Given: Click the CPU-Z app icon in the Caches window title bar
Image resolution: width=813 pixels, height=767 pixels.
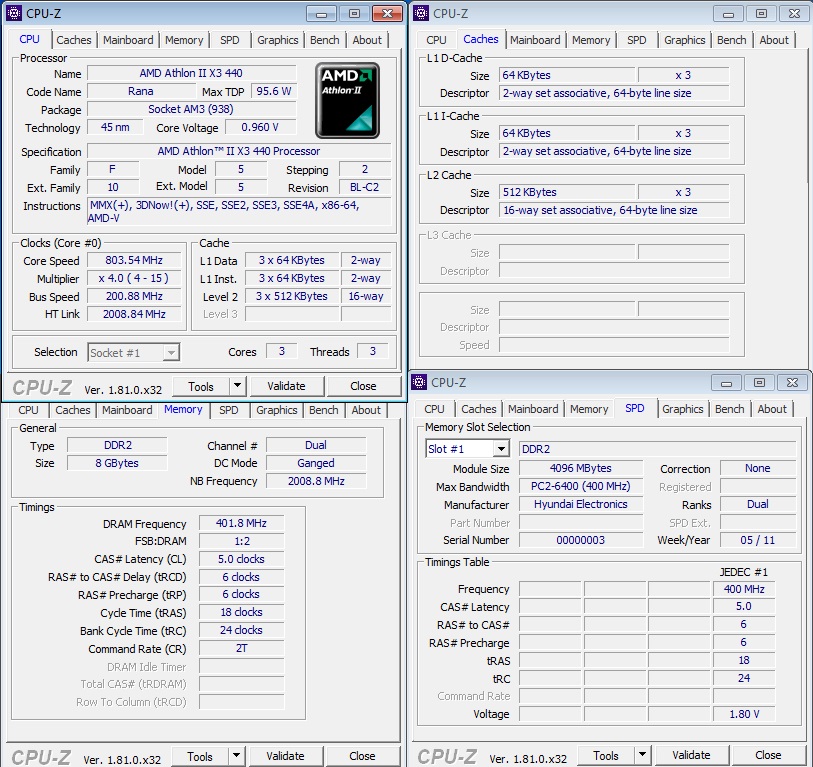Looking at the screenshot, I should pos(421,13).
